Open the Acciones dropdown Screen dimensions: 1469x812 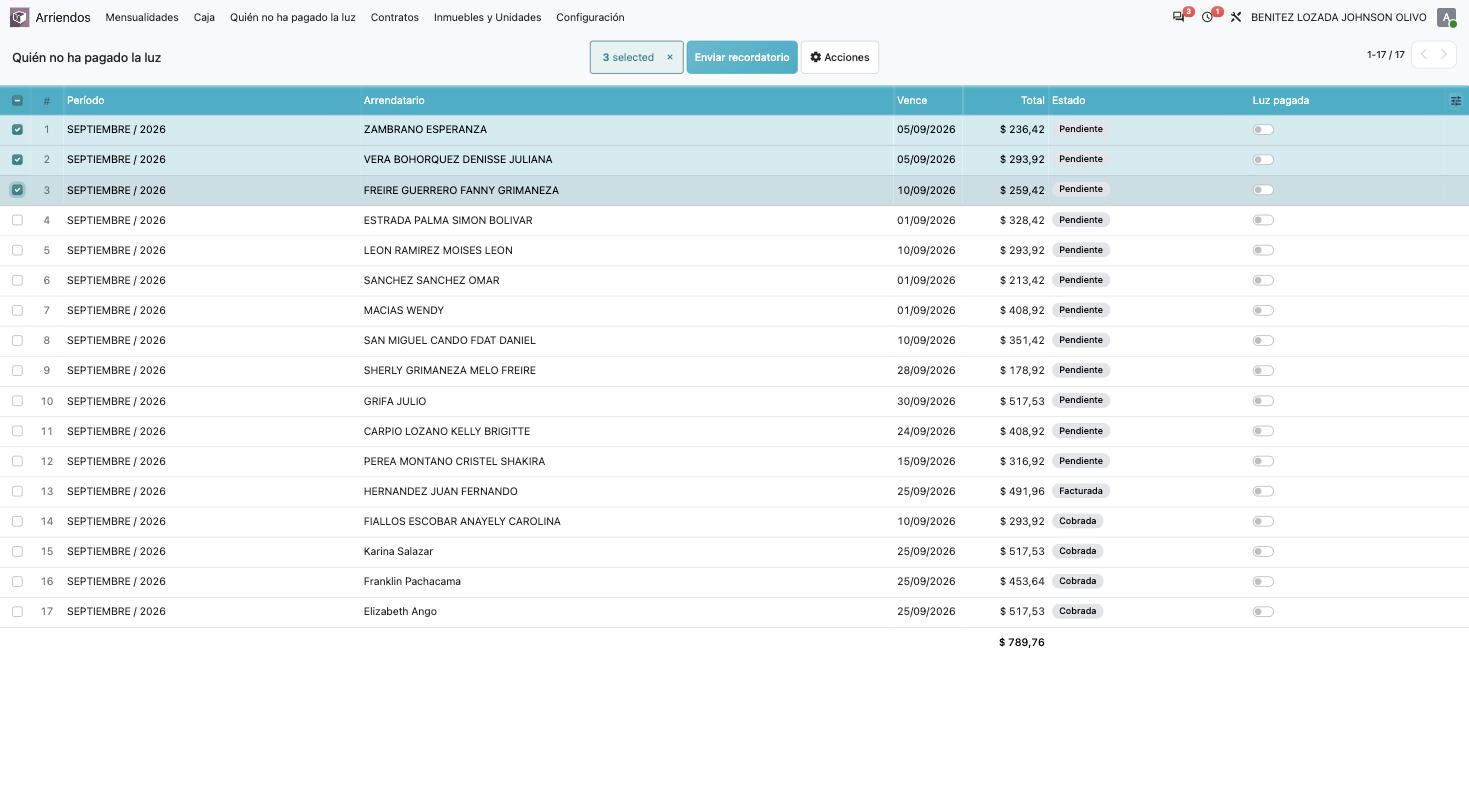[840, 57]
